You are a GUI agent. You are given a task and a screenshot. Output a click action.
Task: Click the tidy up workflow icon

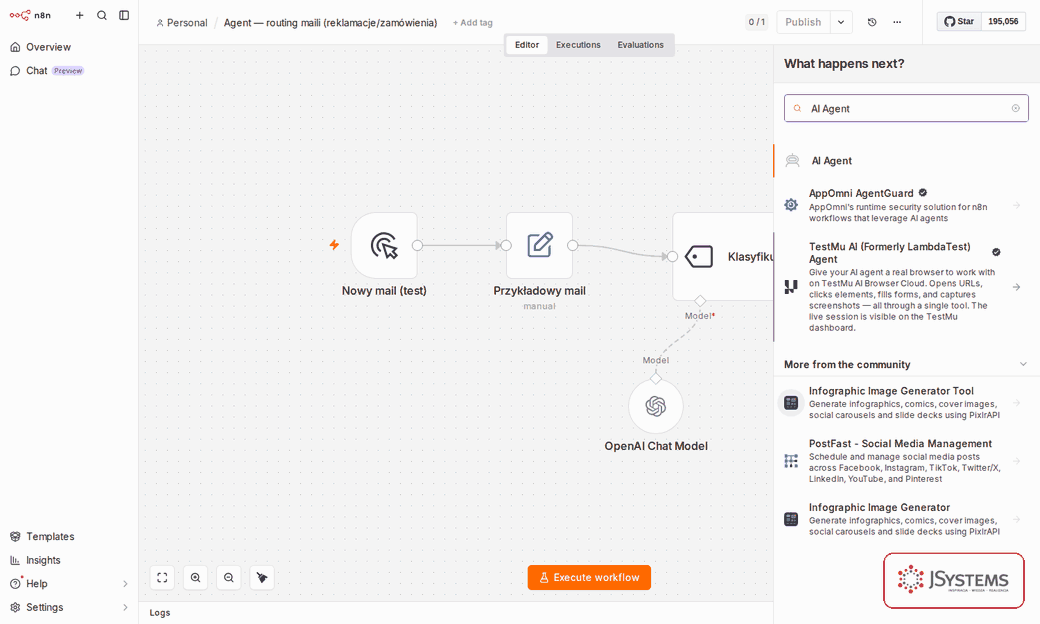tap(262, 578)
